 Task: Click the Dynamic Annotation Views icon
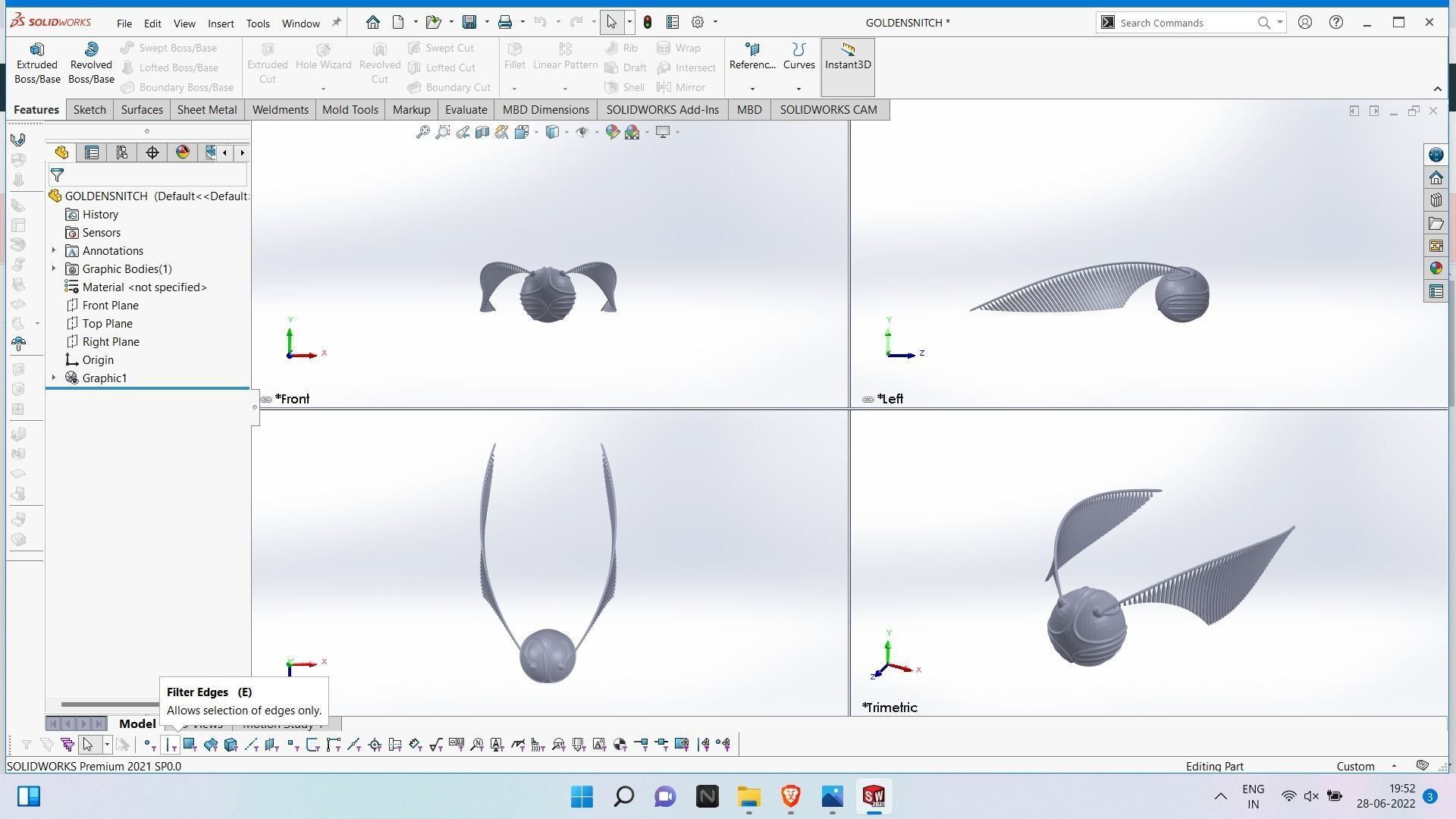[x=502, y=132]
